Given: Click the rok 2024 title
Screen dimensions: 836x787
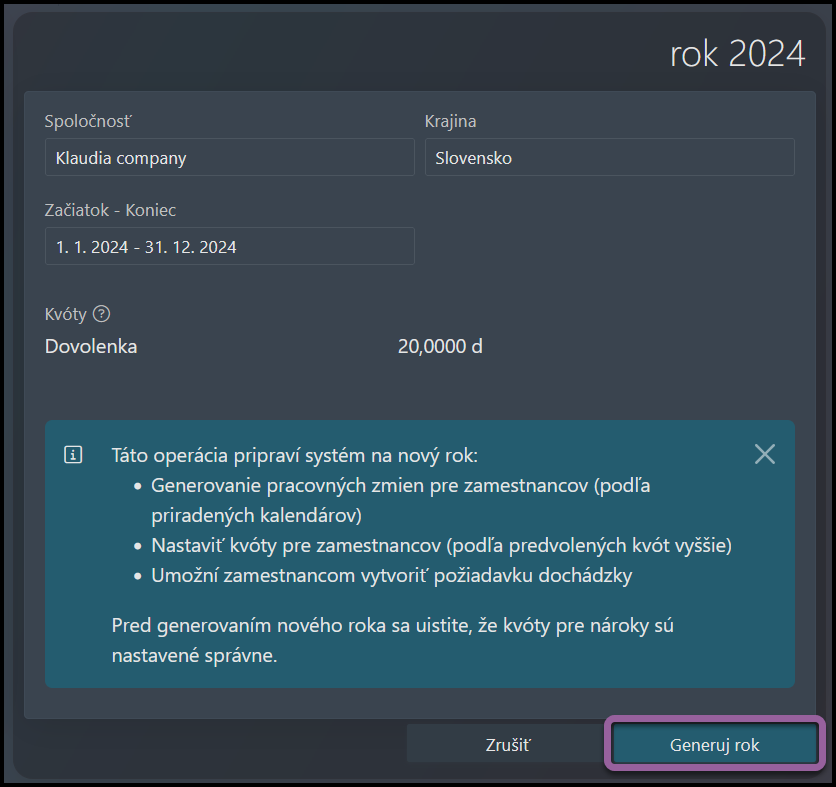Looking at the screenshot, I should click(737, 54).
